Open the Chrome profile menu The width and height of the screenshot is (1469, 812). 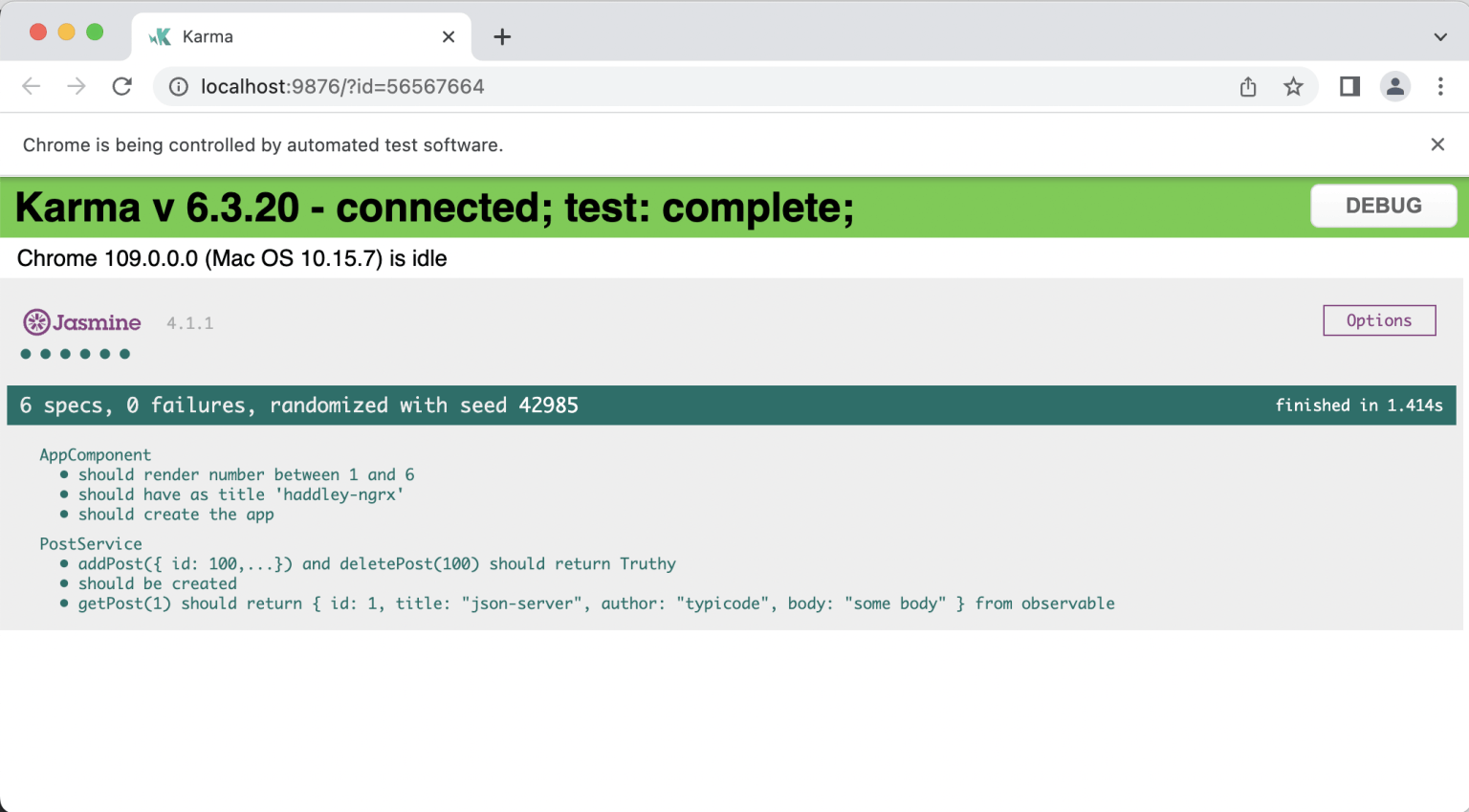click(1394, 87)
